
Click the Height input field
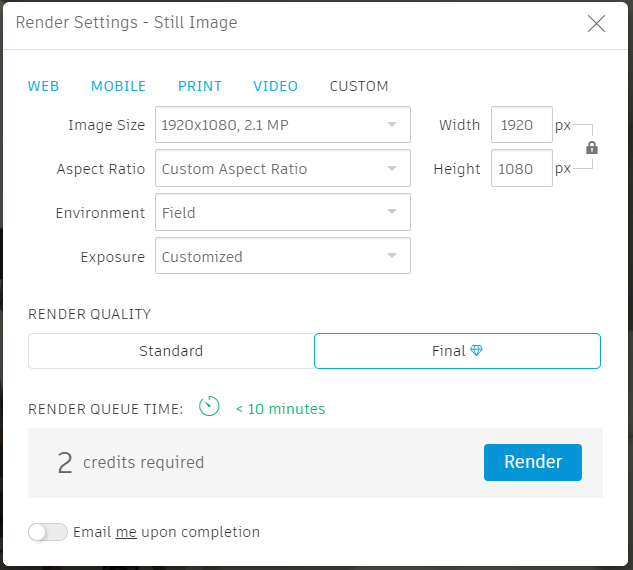521,169
